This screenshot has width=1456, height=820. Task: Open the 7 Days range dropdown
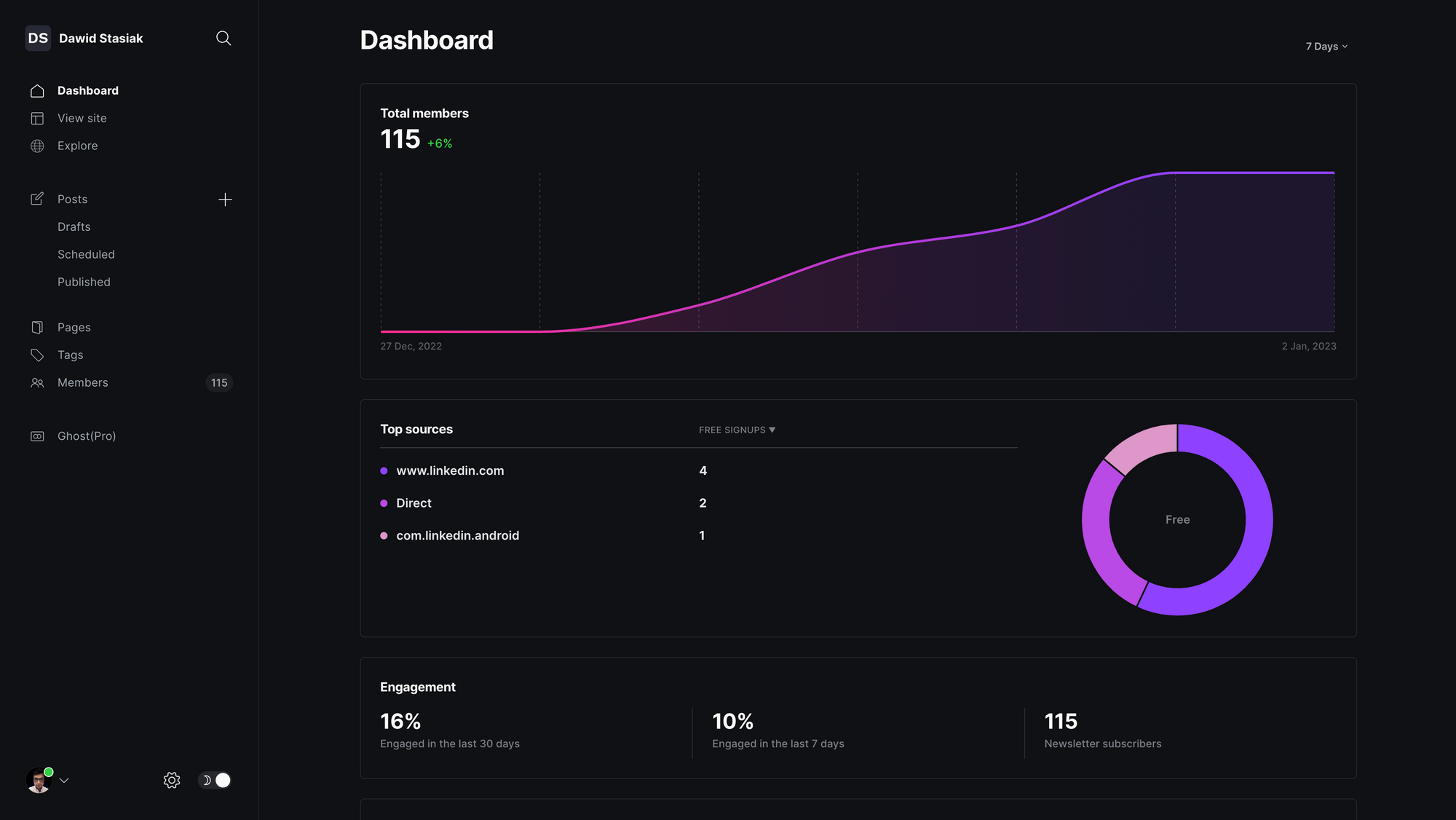tap(1326, 47)
